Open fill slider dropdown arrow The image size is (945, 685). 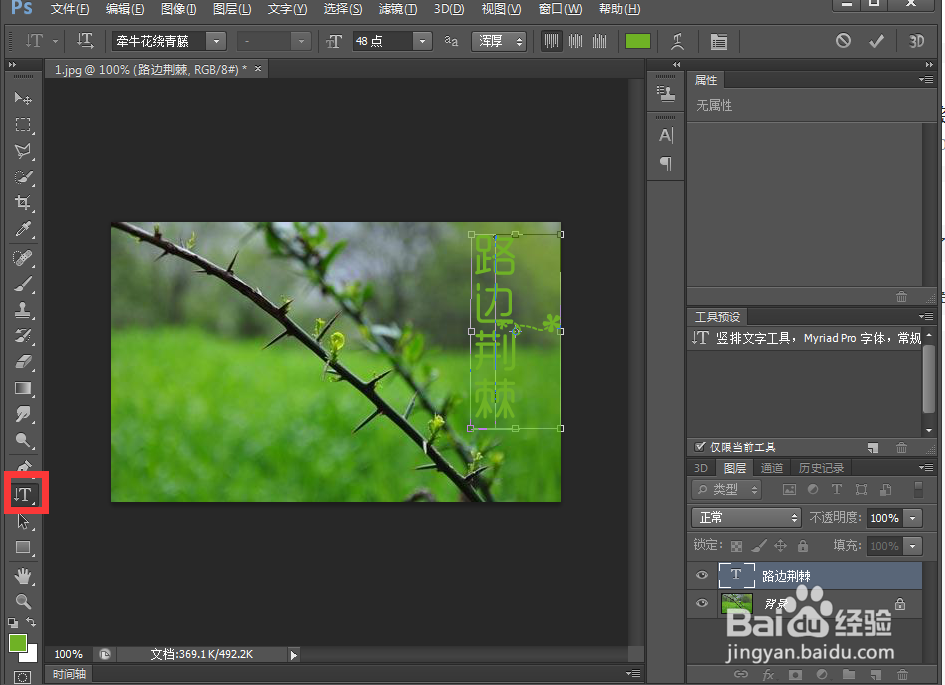click(913, 546)
